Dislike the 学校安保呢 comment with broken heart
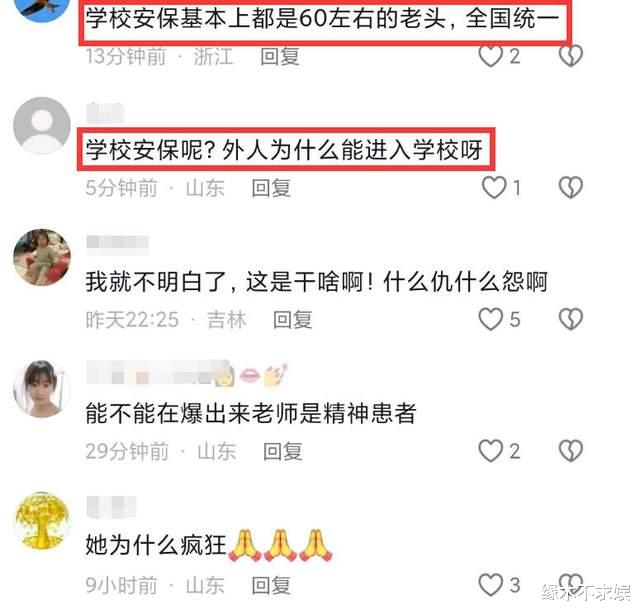640x614 pixels. click(571, 187)
